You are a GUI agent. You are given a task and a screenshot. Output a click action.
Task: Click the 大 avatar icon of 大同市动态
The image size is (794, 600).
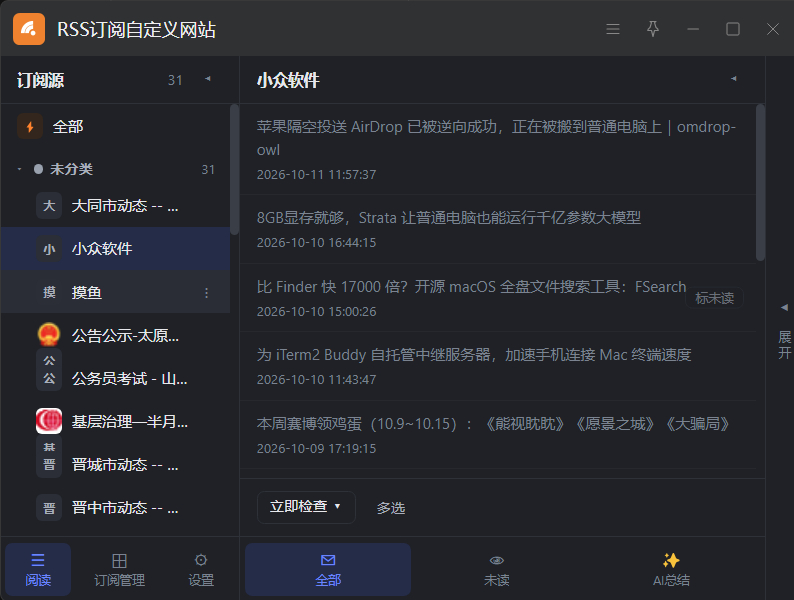[49, 206]
